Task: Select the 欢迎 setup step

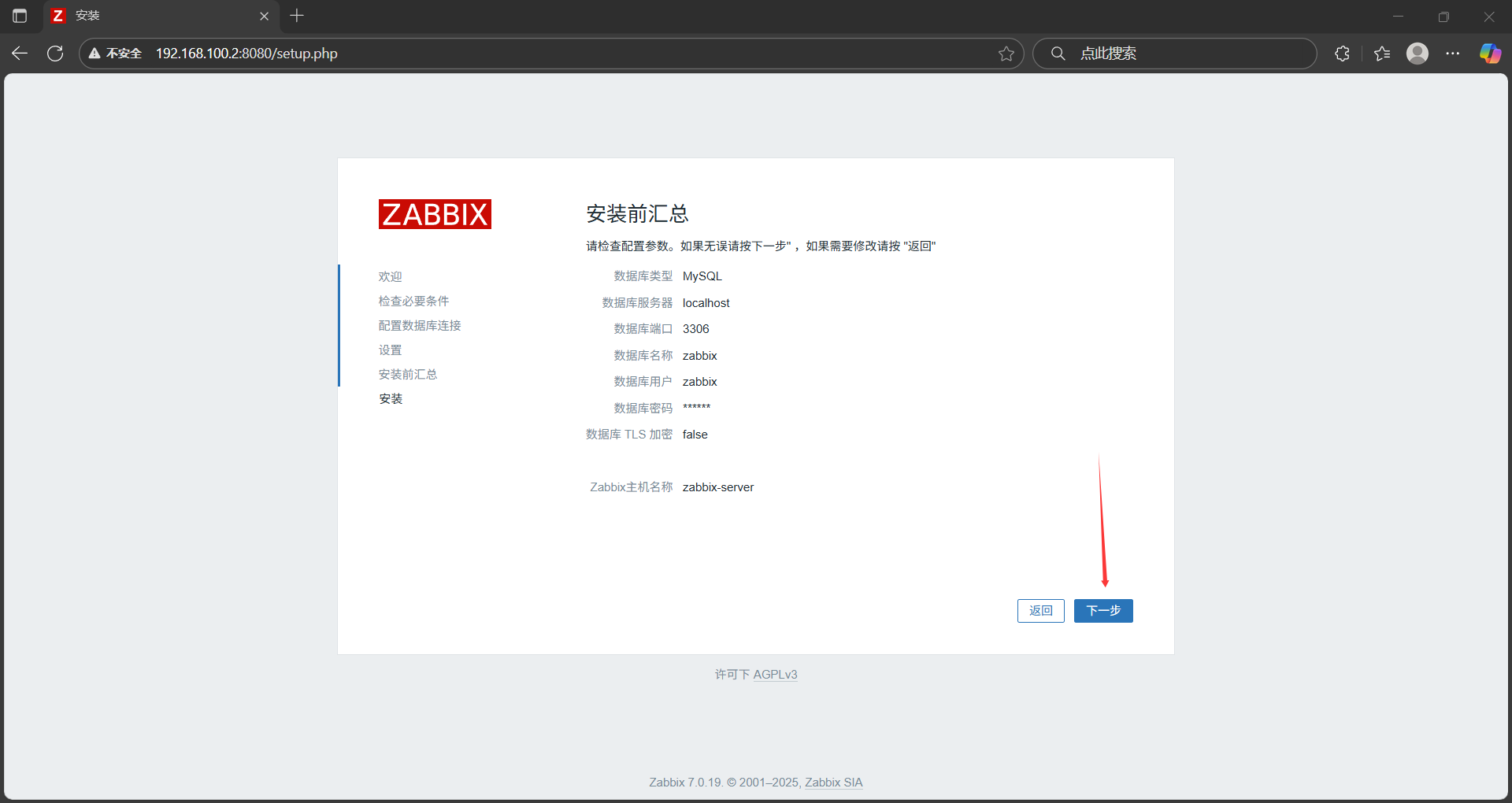Action: (390, 277)
